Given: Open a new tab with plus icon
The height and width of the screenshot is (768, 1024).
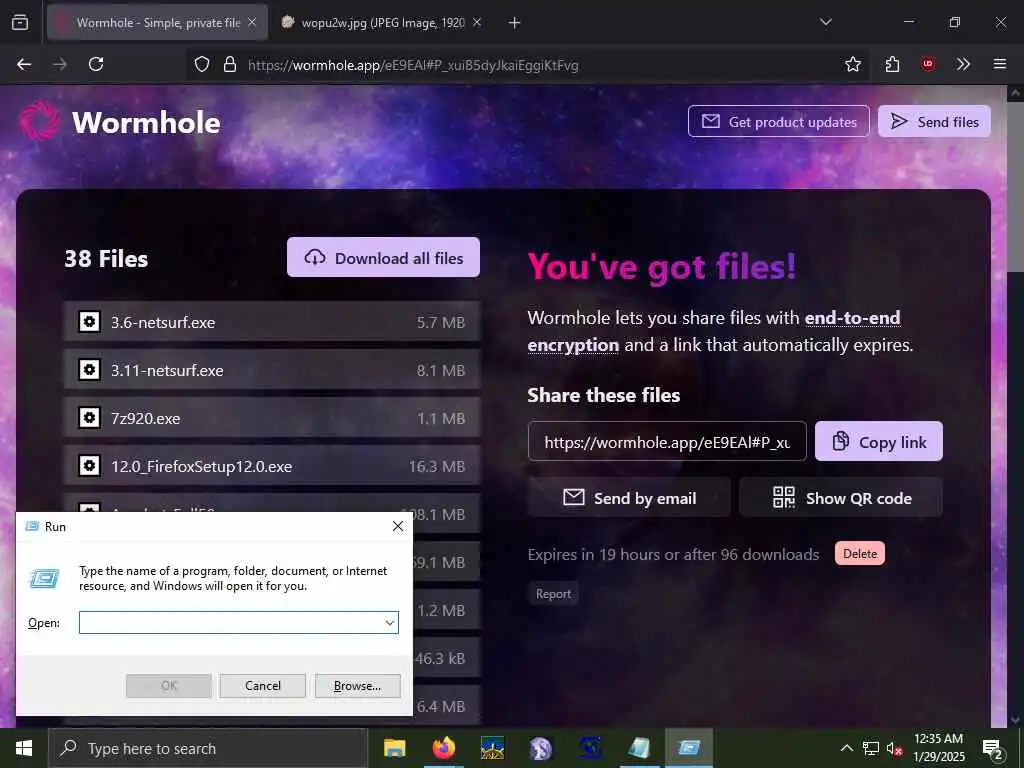Looking at the screenshot, I should click(x=515, y=23).
